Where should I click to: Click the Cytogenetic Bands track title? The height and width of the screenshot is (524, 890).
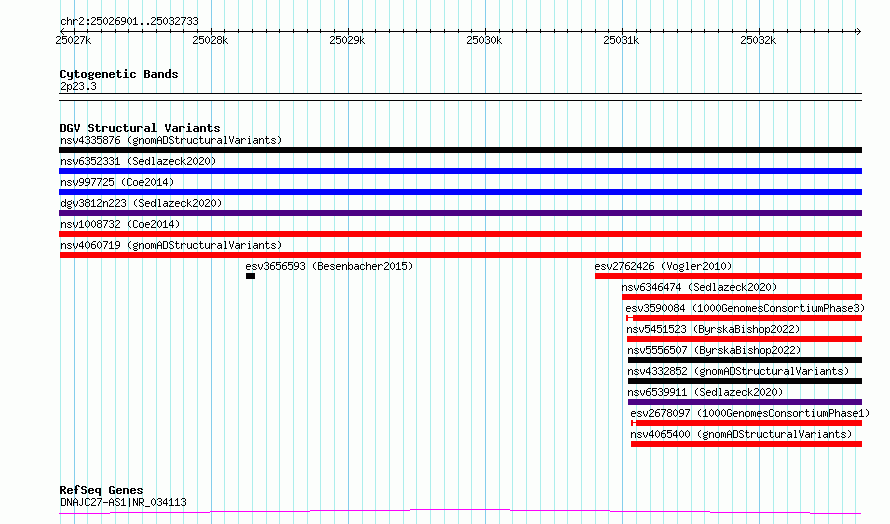pos(119,74)
